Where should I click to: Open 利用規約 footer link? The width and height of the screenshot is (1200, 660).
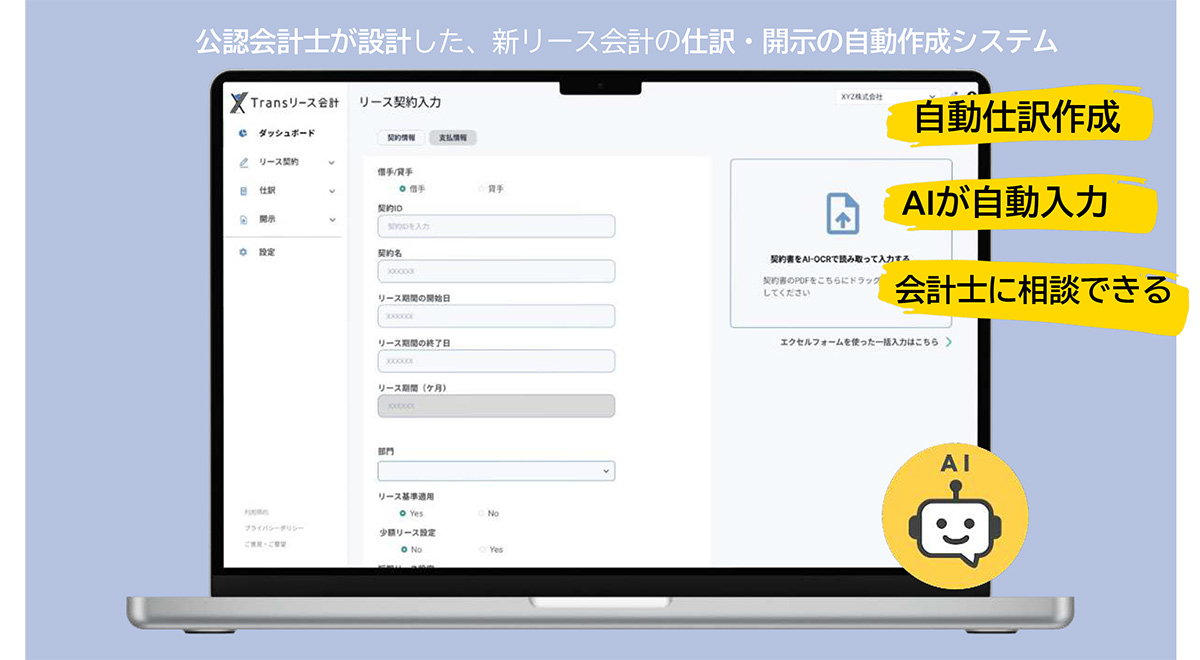click(x=257, y=511)
